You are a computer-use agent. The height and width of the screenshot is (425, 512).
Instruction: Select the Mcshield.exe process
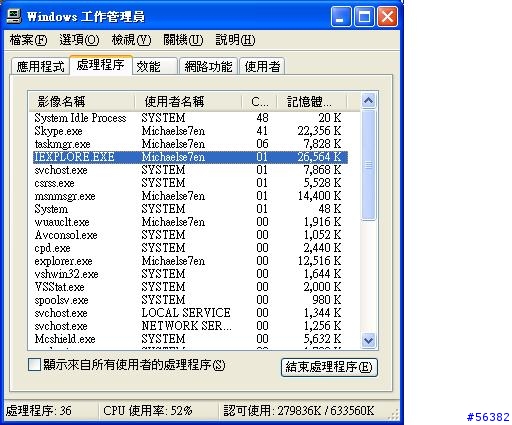click(x=190, y=339)
